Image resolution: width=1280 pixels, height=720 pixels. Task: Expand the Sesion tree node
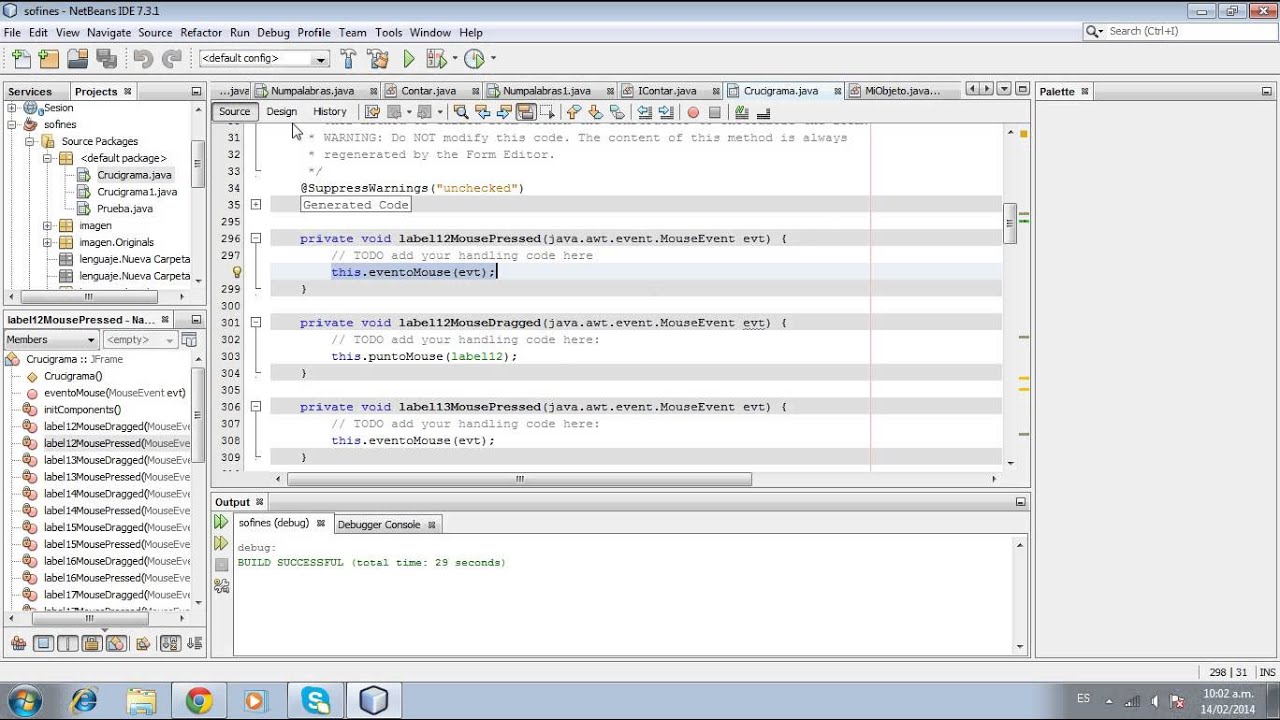12,108
